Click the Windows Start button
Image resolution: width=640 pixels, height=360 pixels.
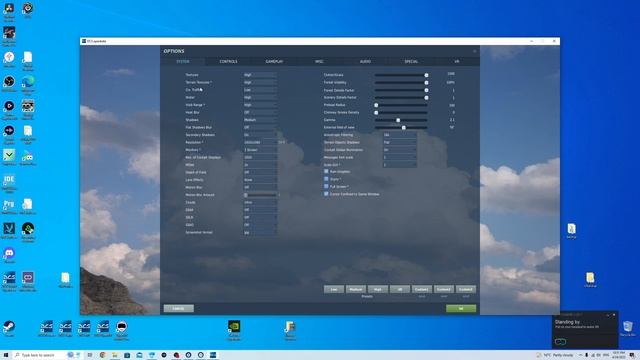[x=6, y=355]
